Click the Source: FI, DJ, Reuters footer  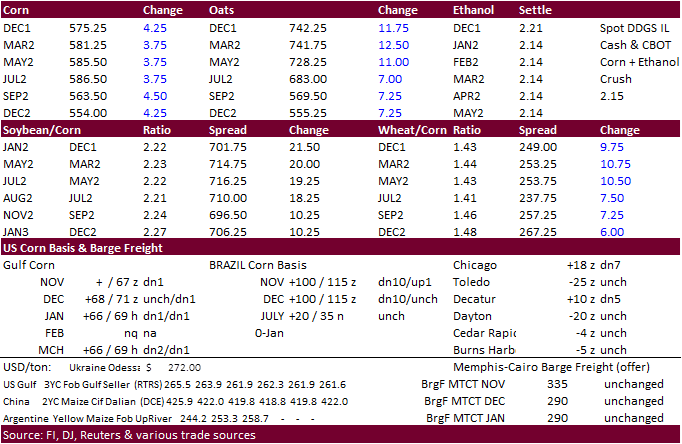click(129, 435)
